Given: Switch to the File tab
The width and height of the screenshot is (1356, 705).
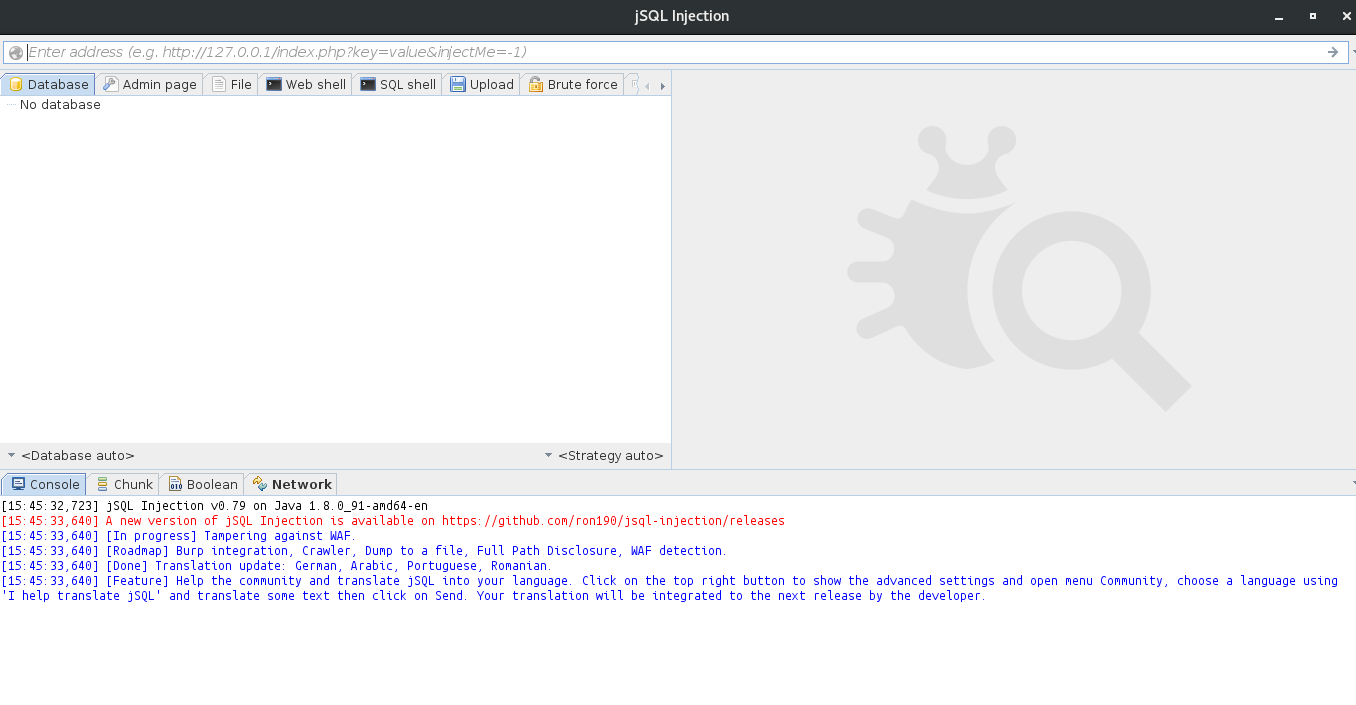Looking at the screenshot, I should coord(231,85).
